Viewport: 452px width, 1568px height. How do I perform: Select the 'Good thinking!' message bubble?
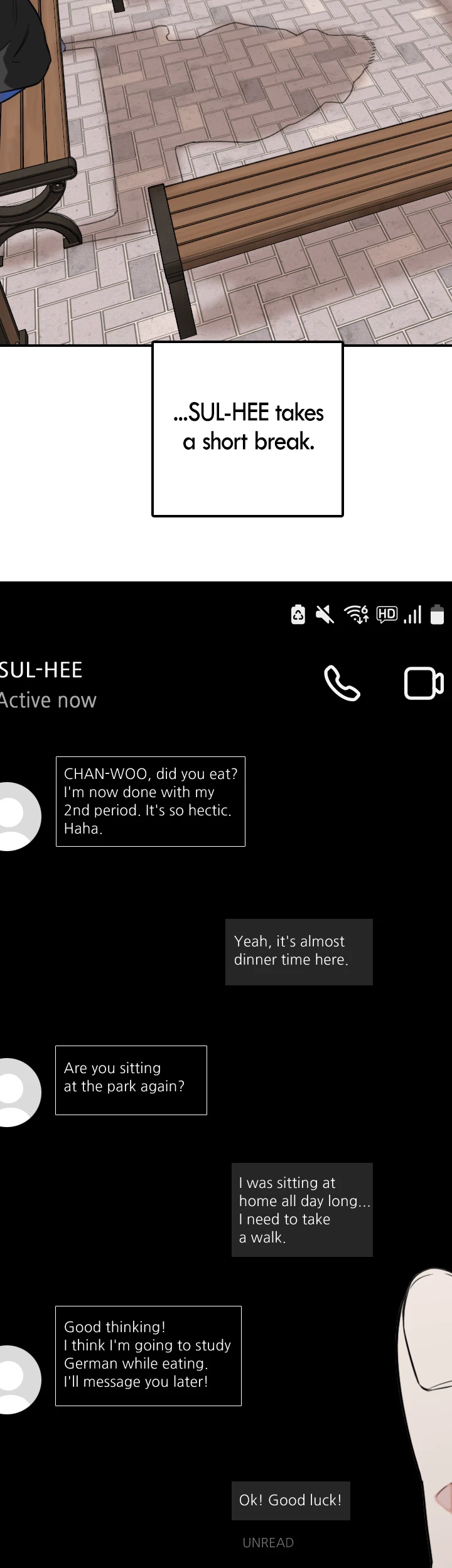click(148, 1356)
